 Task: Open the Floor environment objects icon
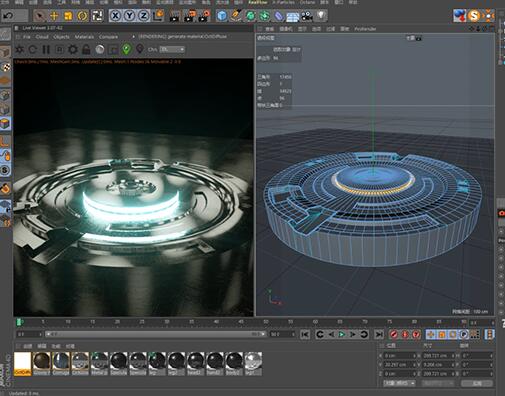click(x=293, y=16)
